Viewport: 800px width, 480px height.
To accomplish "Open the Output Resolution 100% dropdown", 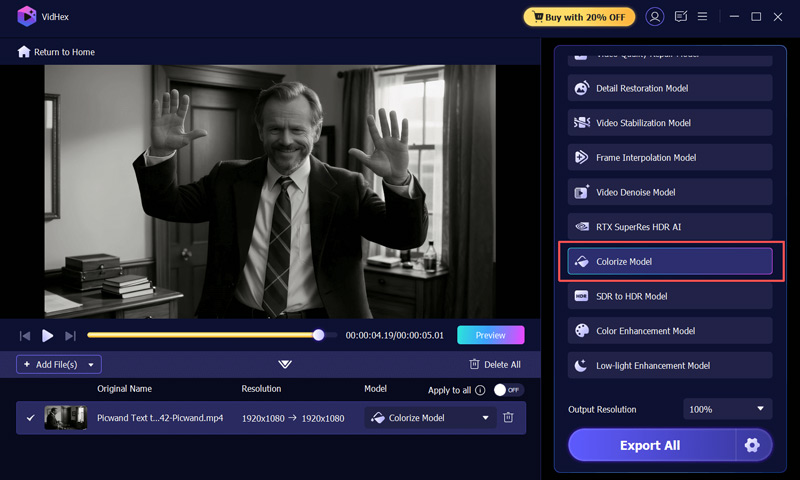I will coord(728,409).
